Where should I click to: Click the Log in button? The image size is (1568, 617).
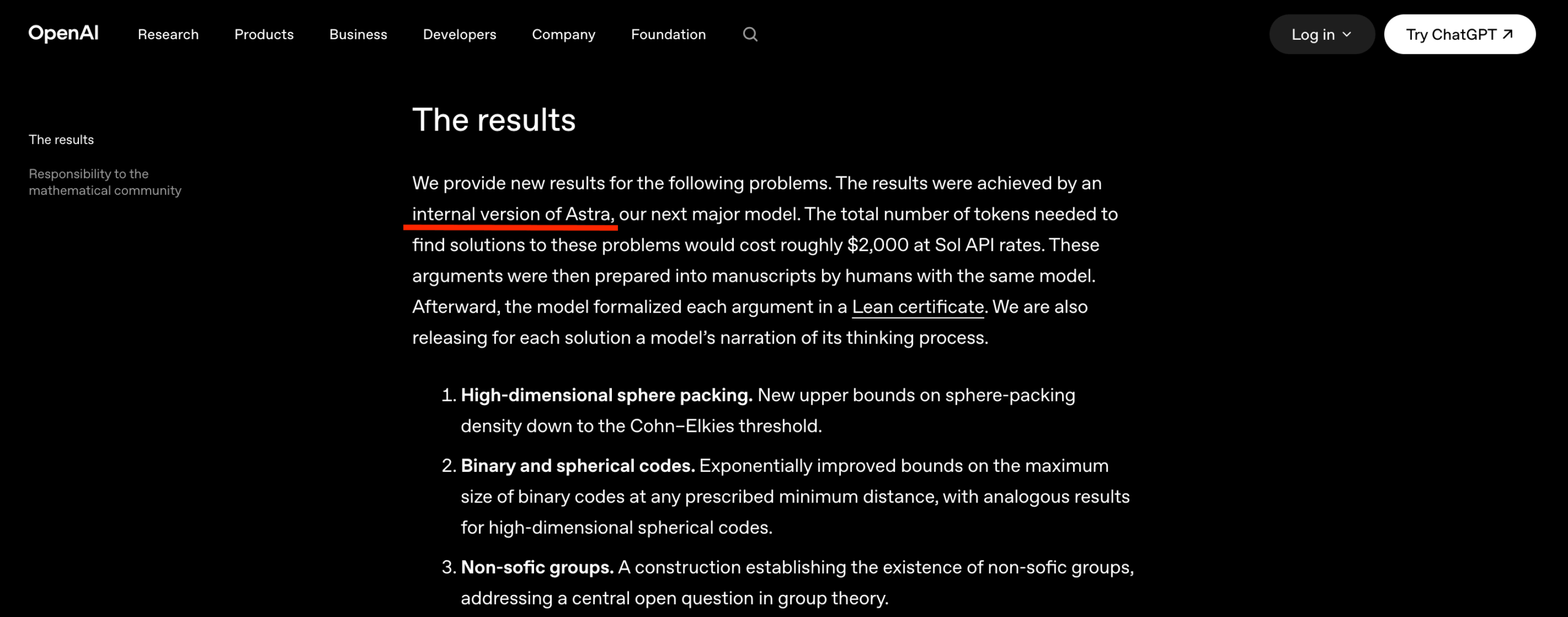tap(1322, 34)
